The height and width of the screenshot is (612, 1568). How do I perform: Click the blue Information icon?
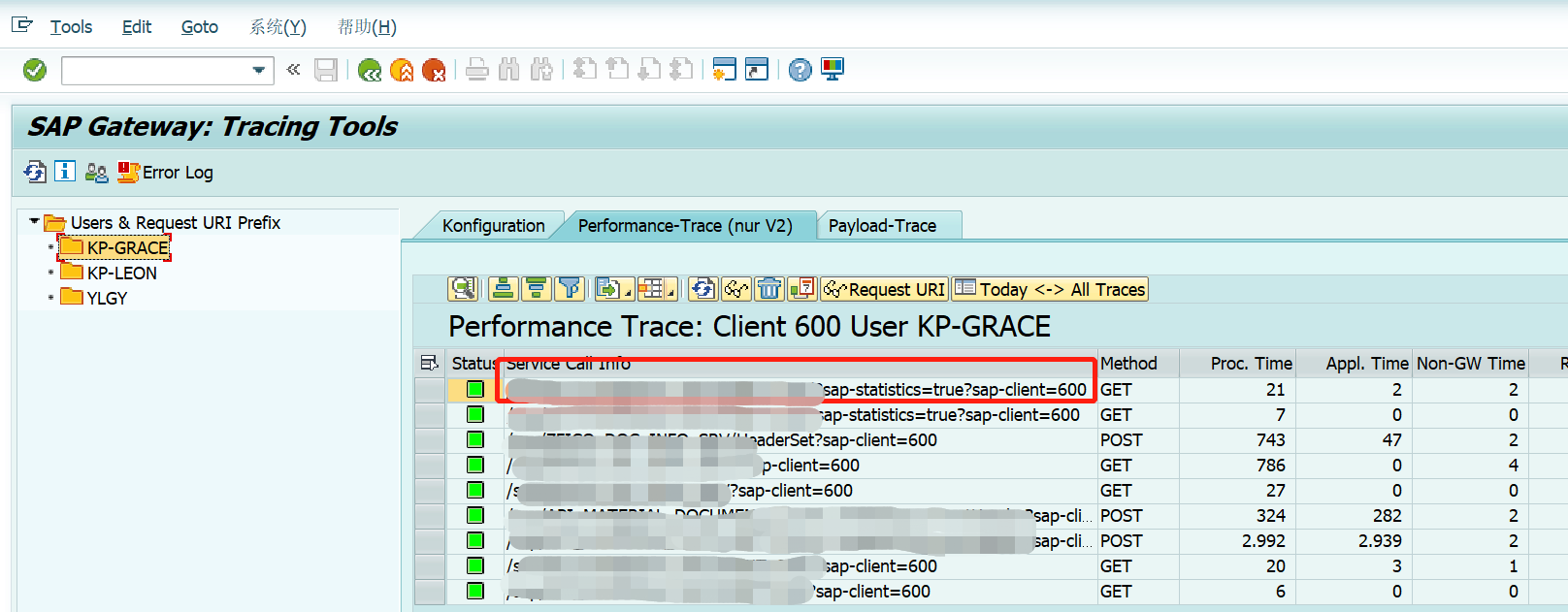65,172
